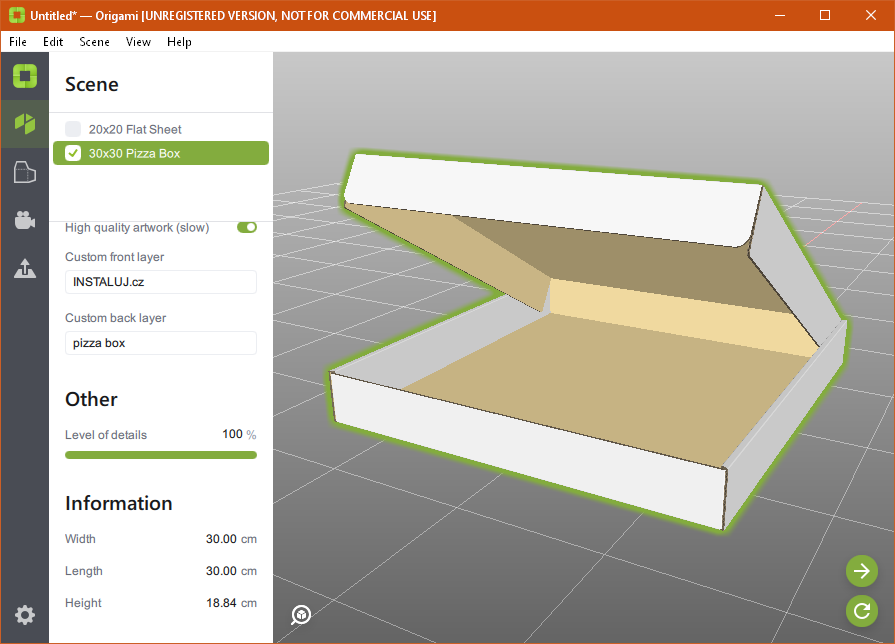Open the export panel icon
This screenshot has height=644, width=895.
(x=24, y=268)
